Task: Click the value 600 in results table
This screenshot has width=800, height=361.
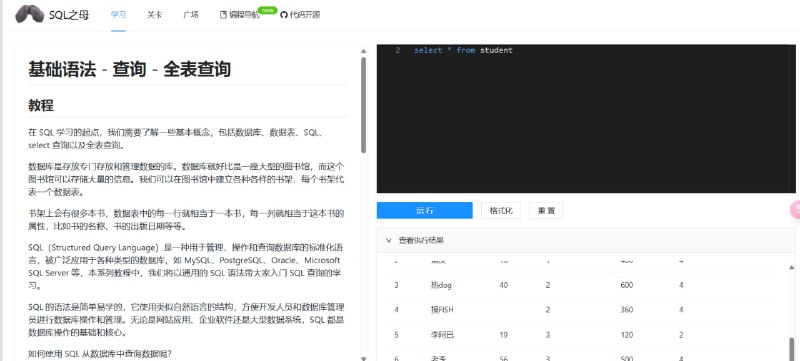Action: point(627,285)
